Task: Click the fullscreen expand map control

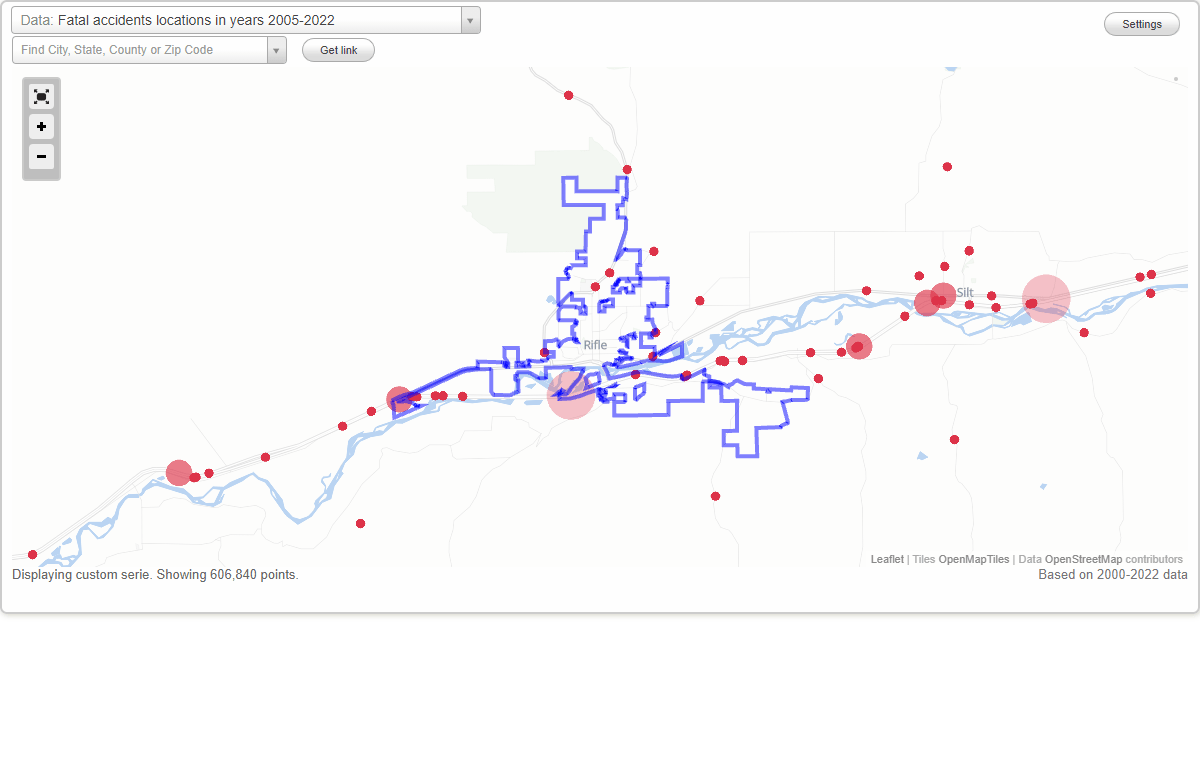Action: click(41, 96)
